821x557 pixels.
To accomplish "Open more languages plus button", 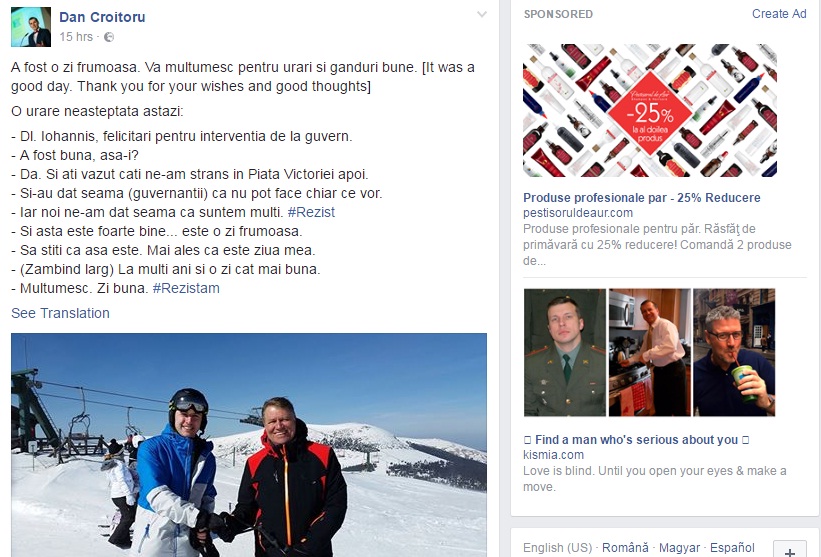I will 790,550.
